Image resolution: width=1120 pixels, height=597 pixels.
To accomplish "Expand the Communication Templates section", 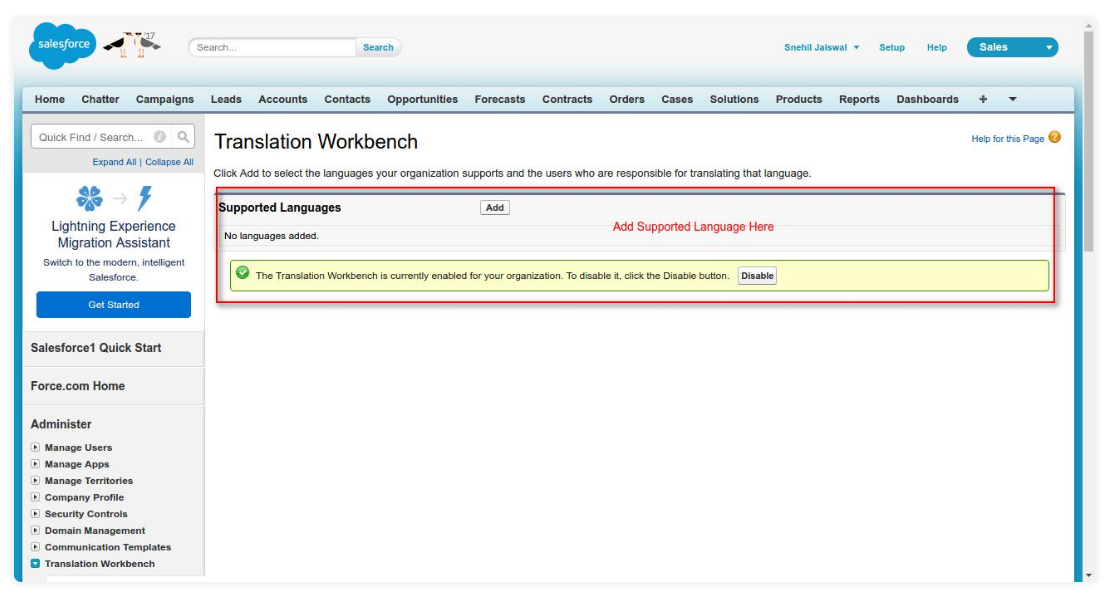I will [35, 547].
